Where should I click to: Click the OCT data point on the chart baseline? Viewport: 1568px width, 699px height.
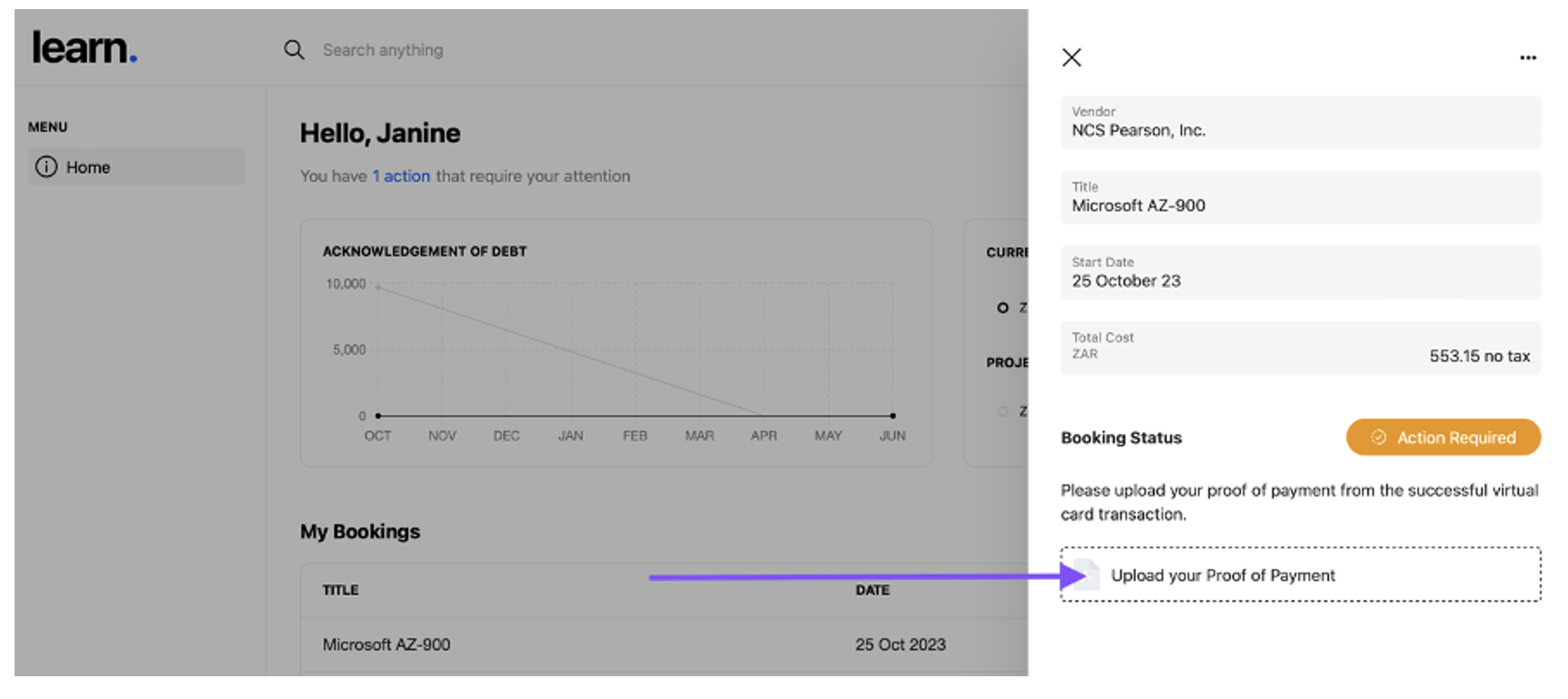[378, 416]
